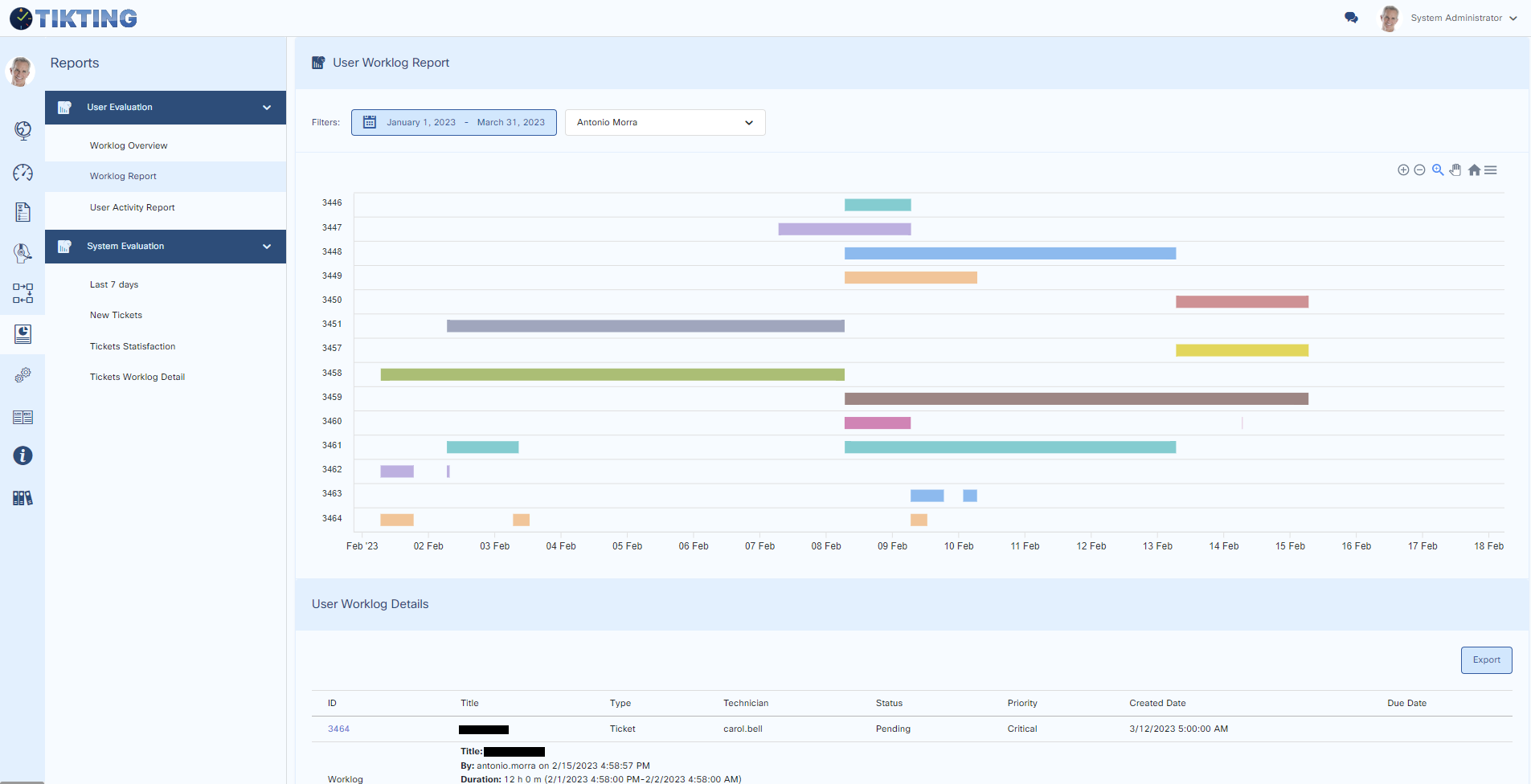Activate the chart panning hand tool
Image resolution: width=1531 pixels, height=784 pixels.
(1455, 170)
